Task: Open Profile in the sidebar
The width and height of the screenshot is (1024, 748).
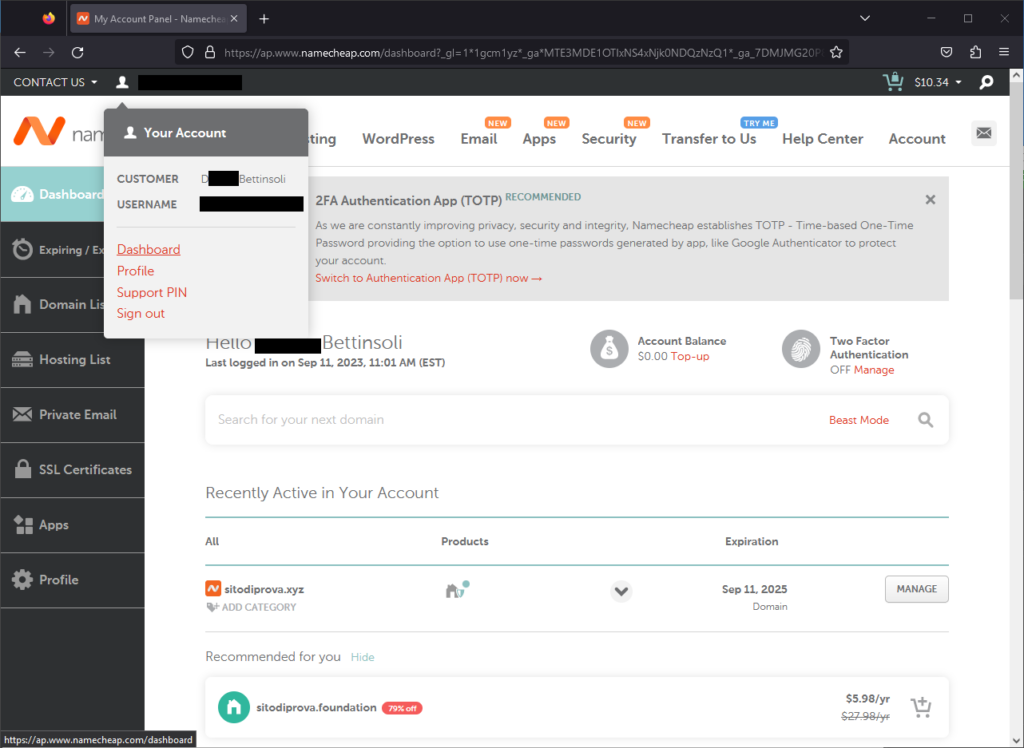Action: tap(72, 579)
